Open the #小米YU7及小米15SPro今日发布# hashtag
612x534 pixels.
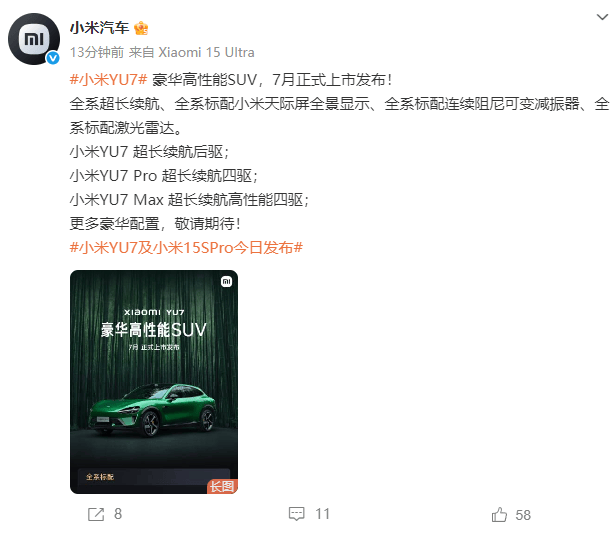point(186,247)
